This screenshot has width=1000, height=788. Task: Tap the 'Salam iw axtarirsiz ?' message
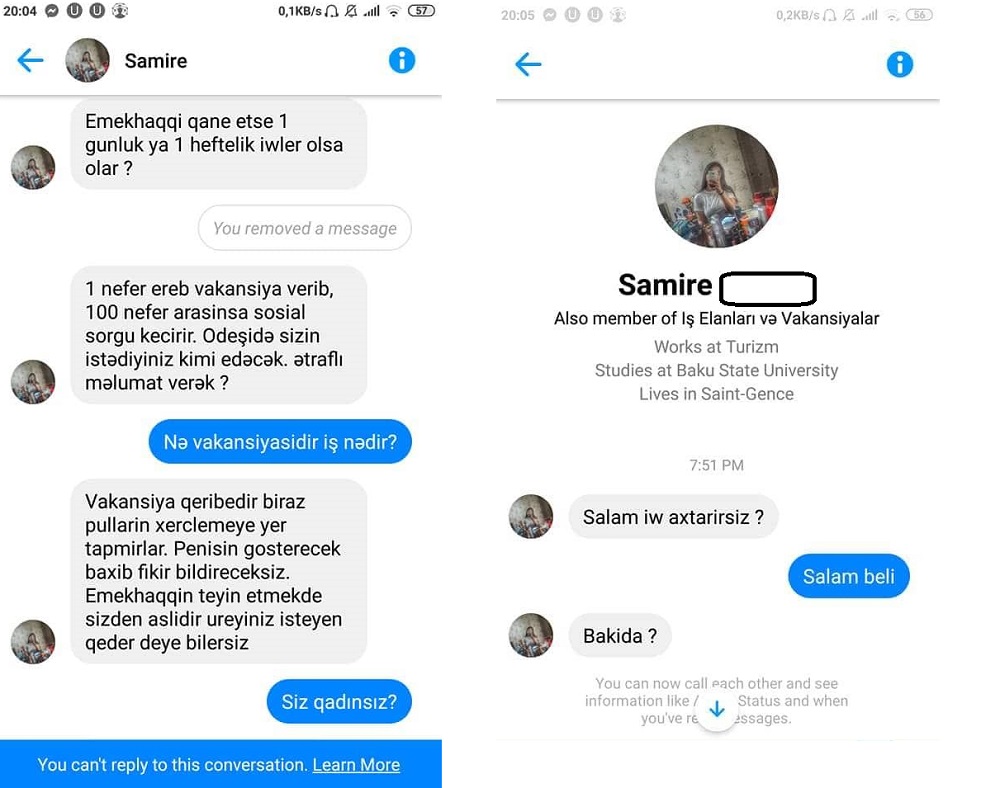pos(673,516)
